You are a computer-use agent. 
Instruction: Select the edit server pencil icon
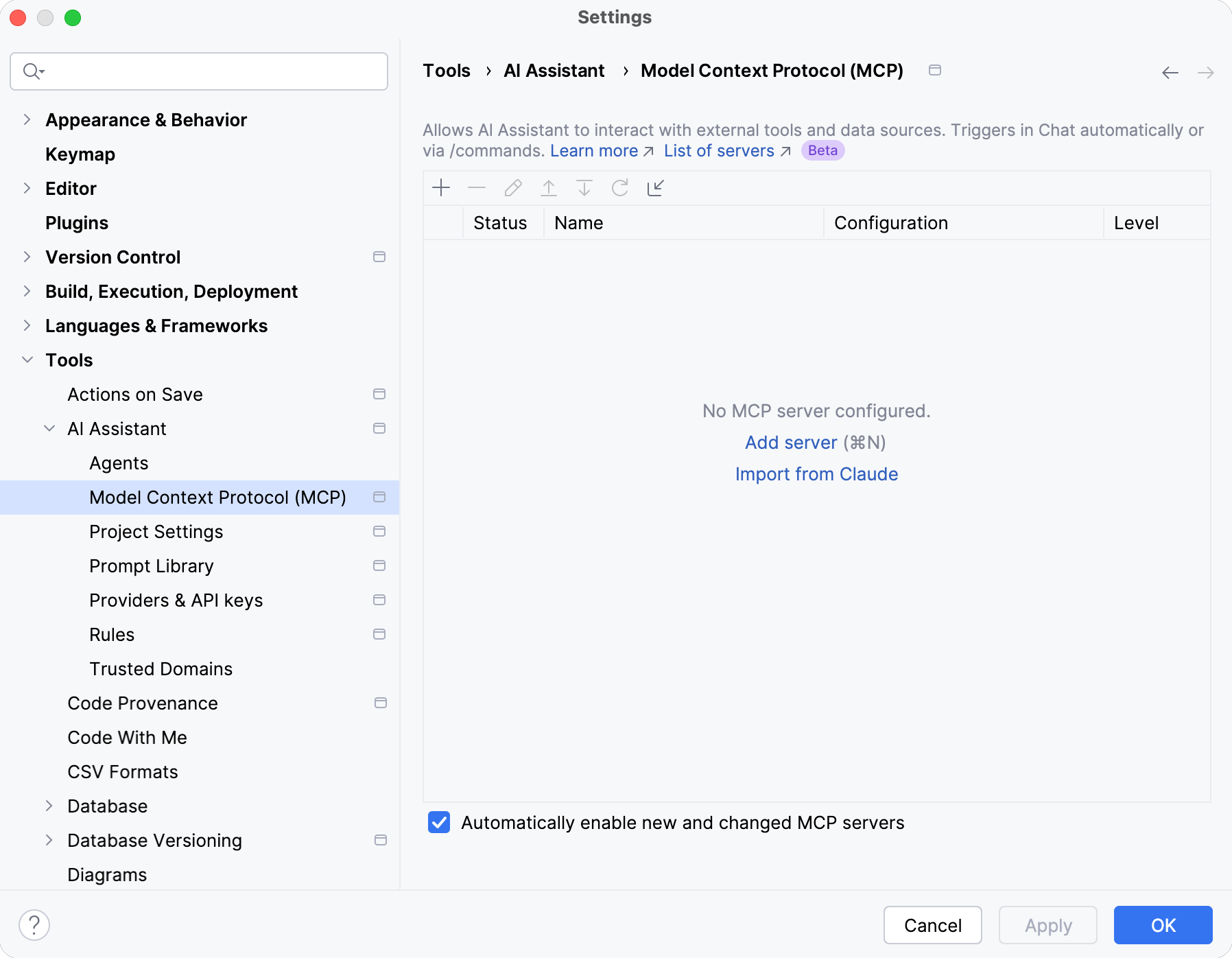(512, 187)
